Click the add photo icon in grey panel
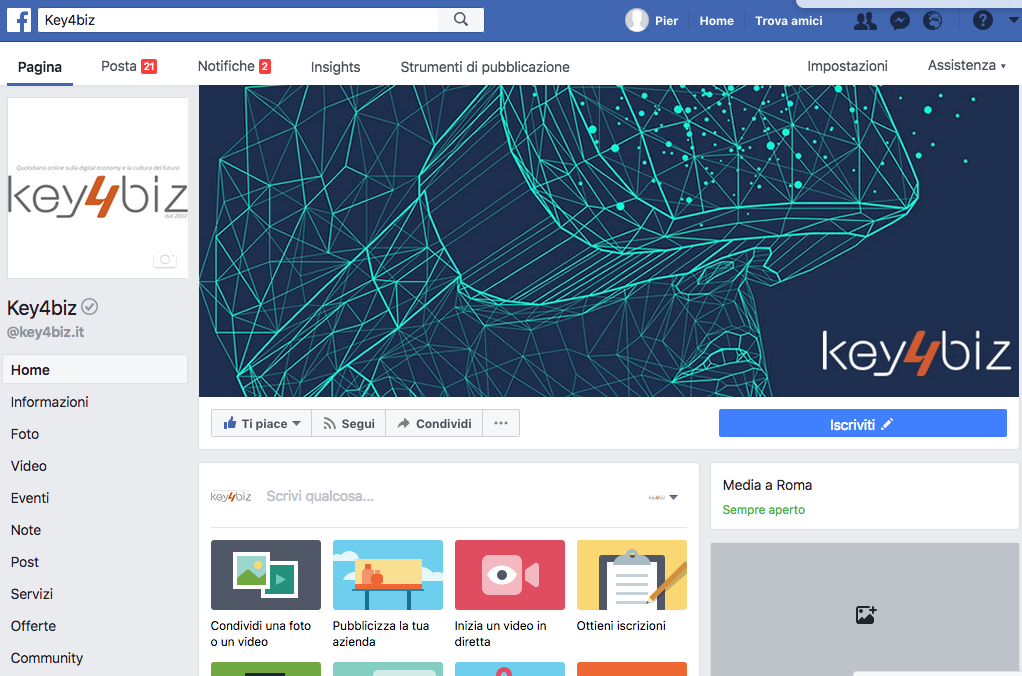The height and width of the screenshot is (676, 1022). (866, 614)
